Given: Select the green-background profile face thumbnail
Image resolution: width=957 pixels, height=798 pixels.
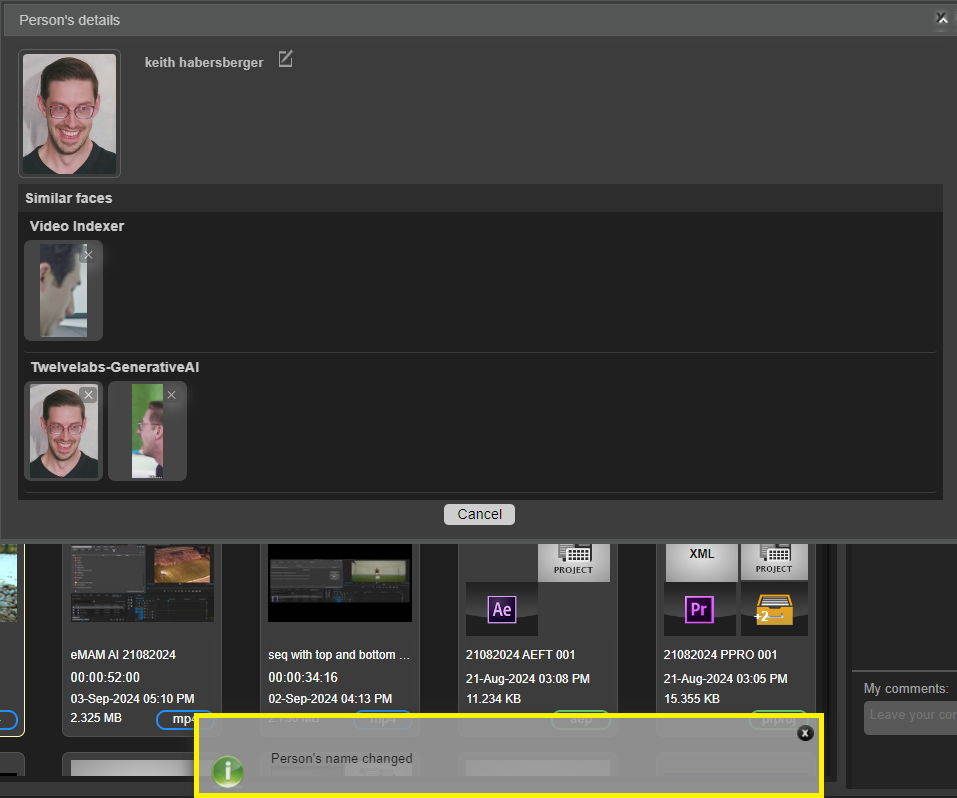Looking at the screenshot, I should pyautogui.click(x=148, y=431).
